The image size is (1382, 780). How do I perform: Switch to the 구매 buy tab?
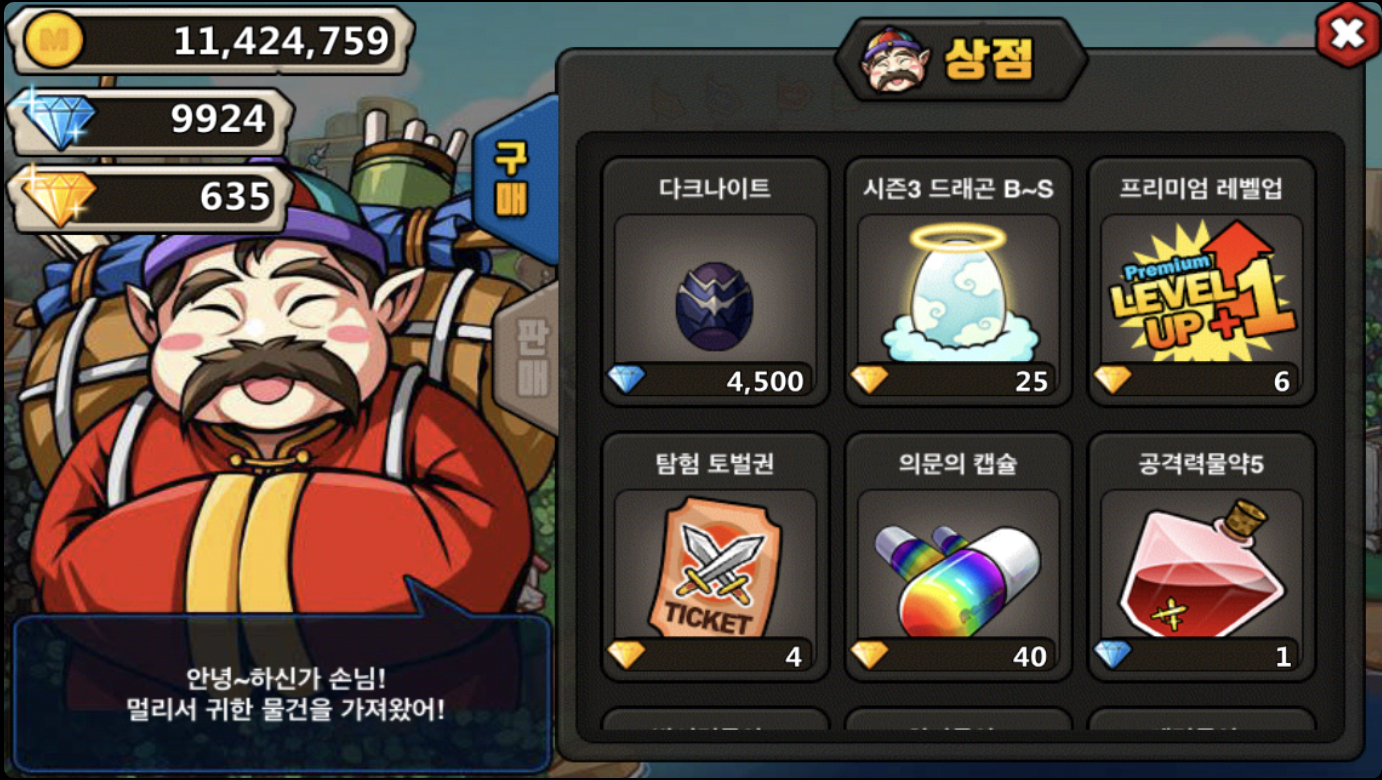512,178
